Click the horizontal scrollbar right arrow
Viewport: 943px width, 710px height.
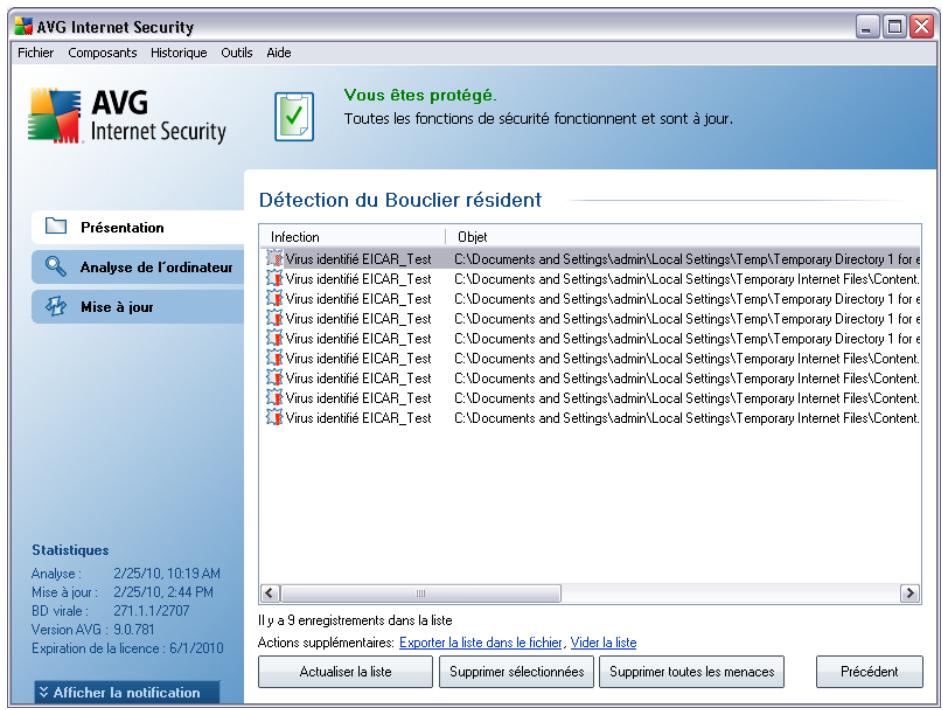pyautogui.click(x=909, y=593)
